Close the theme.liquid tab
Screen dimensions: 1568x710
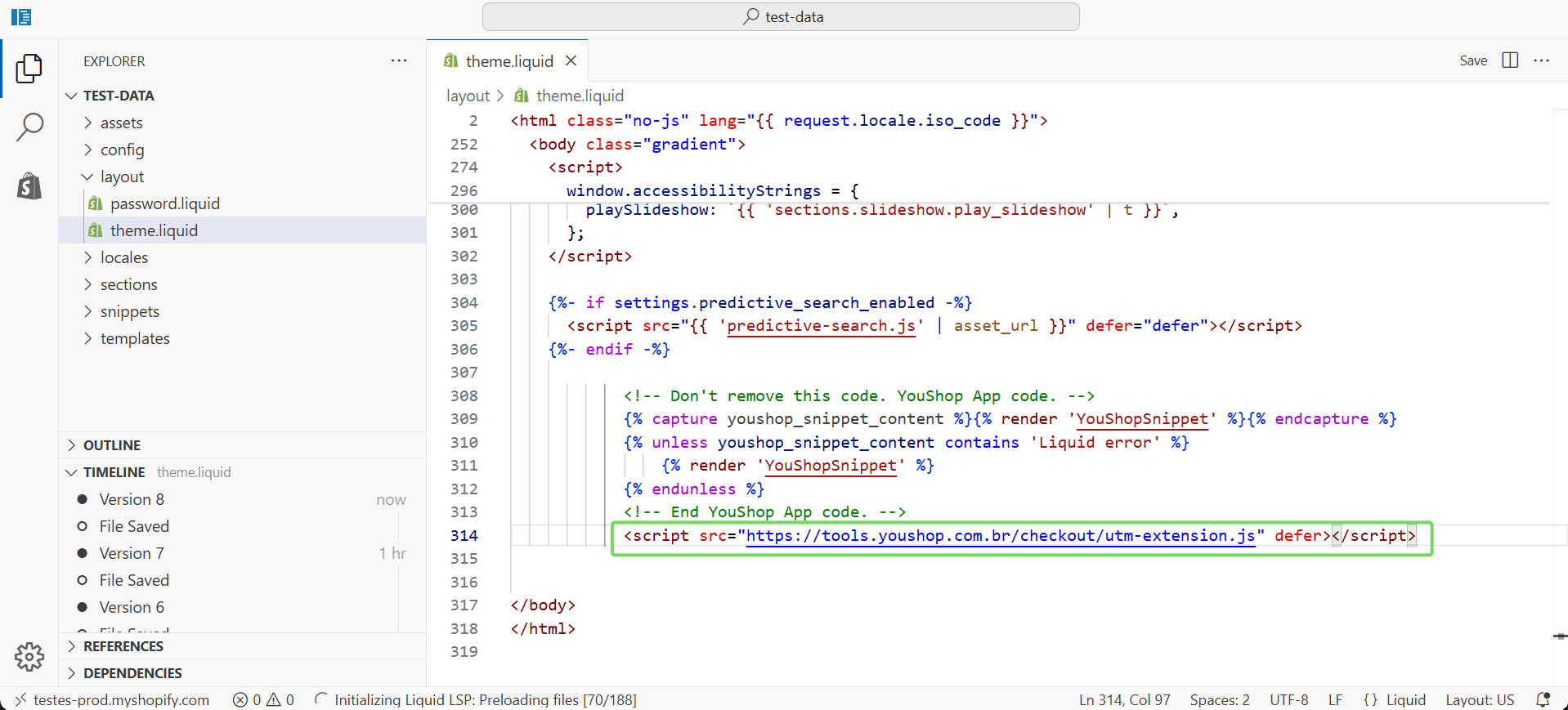coord(571,61)
